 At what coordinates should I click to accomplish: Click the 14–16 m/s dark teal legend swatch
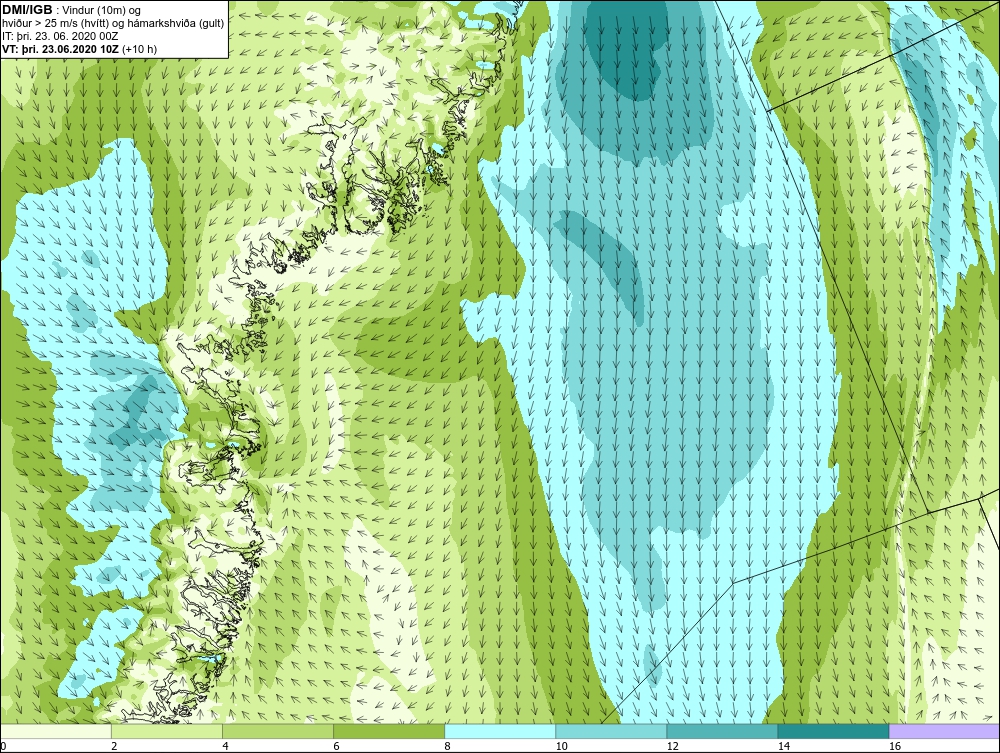(x=833, y=731)
